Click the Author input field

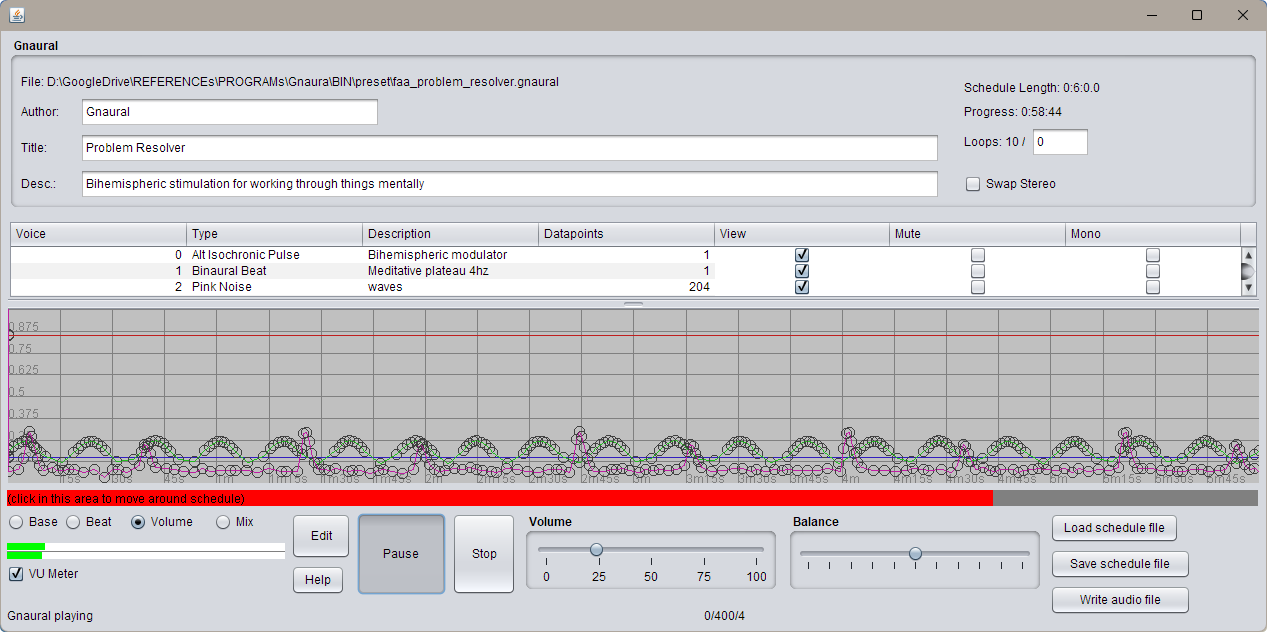click(x=230, y=112)
